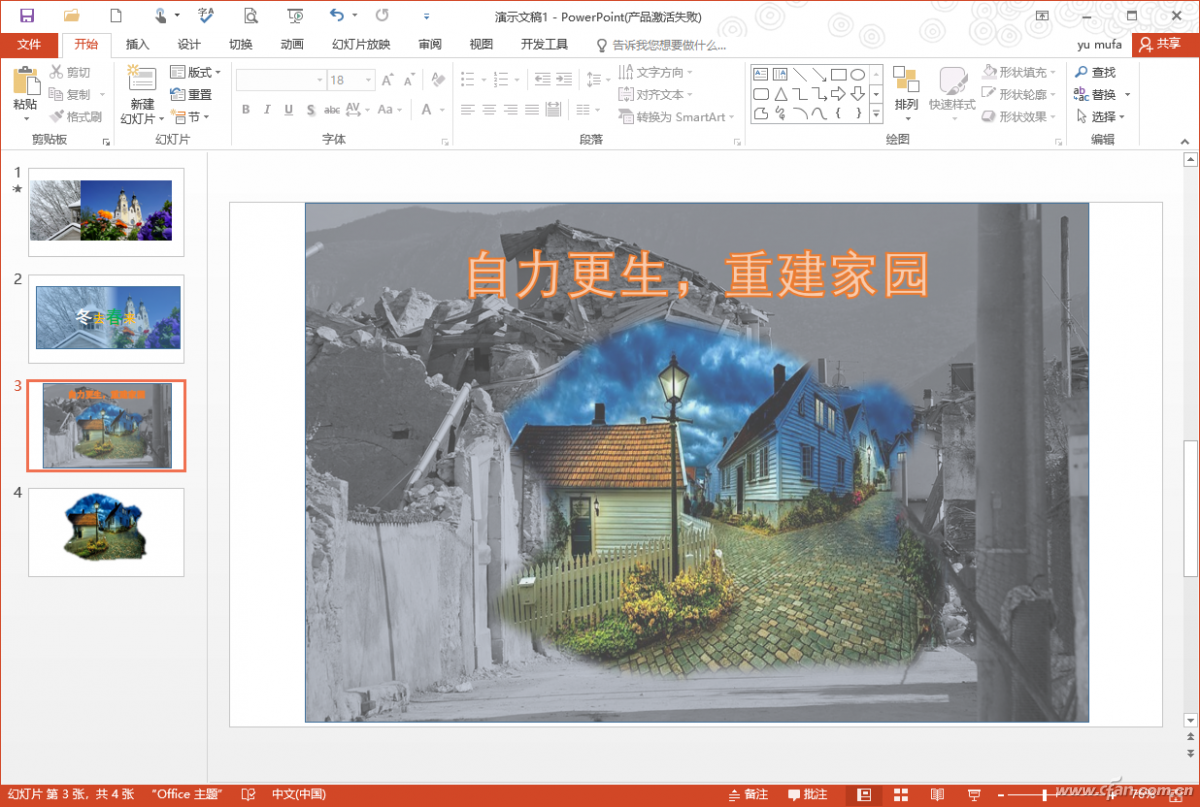
Task: Open Notes (备注) in status bar
Action: 748,795
